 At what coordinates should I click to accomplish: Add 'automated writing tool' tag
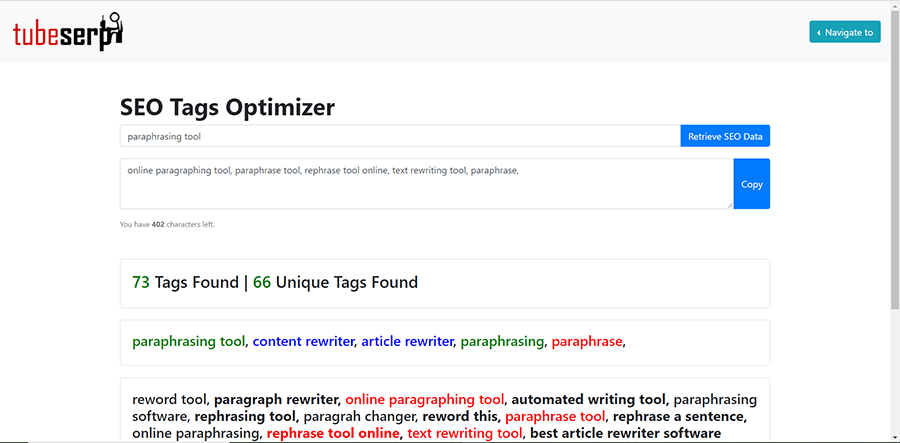click(x=590, y=399)
